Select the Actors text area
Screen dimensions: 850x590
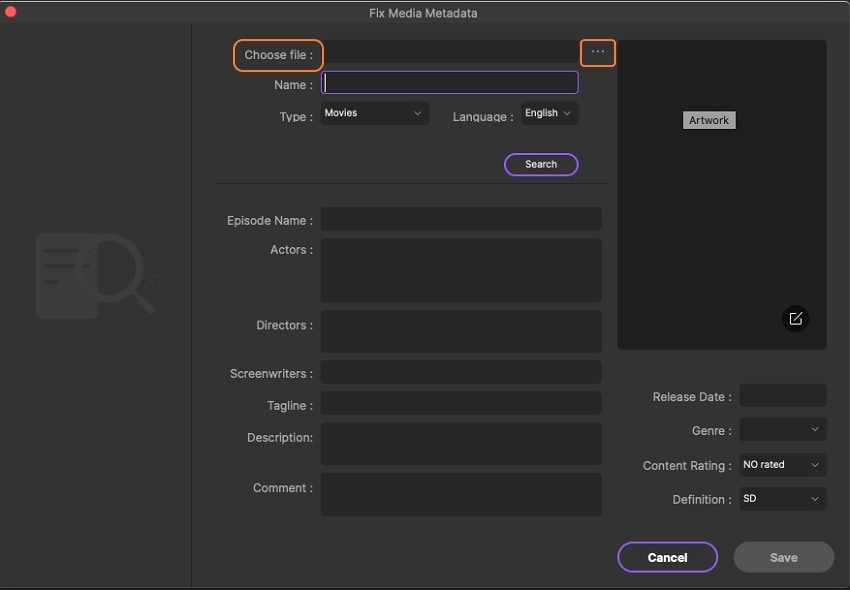point(461,270)
